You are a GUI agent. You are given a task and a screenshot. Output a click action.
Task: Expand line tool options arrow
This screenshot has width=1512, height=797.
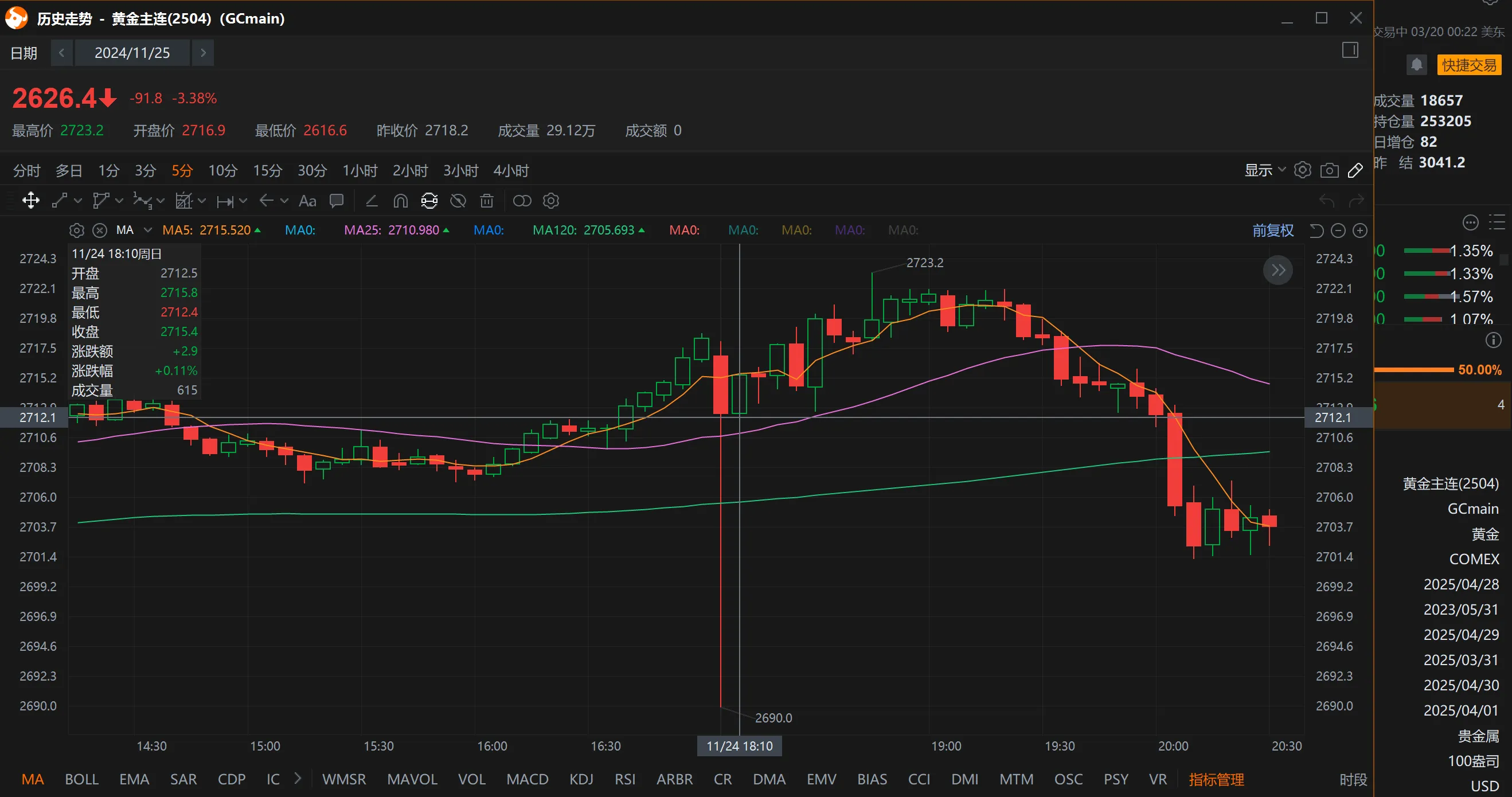tap(77, 201)
